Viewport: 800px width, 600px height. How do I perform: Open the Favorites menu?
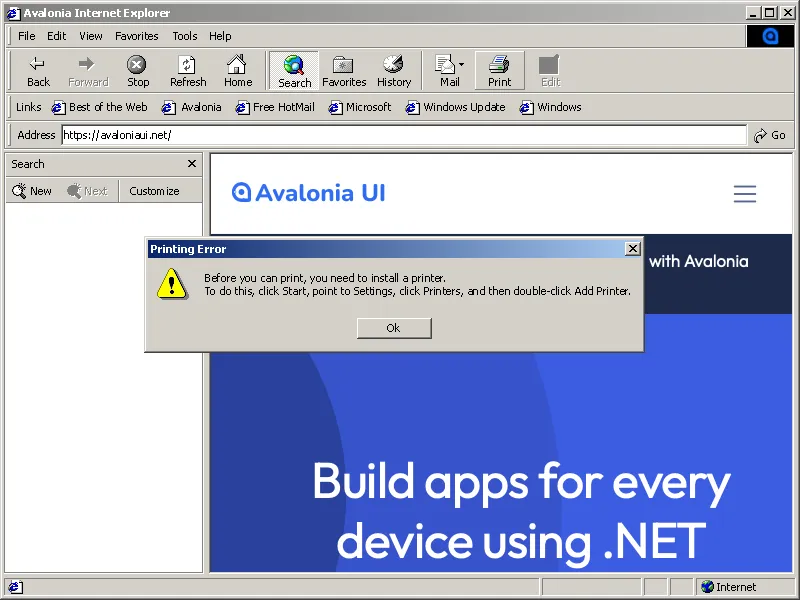[136, 36]
